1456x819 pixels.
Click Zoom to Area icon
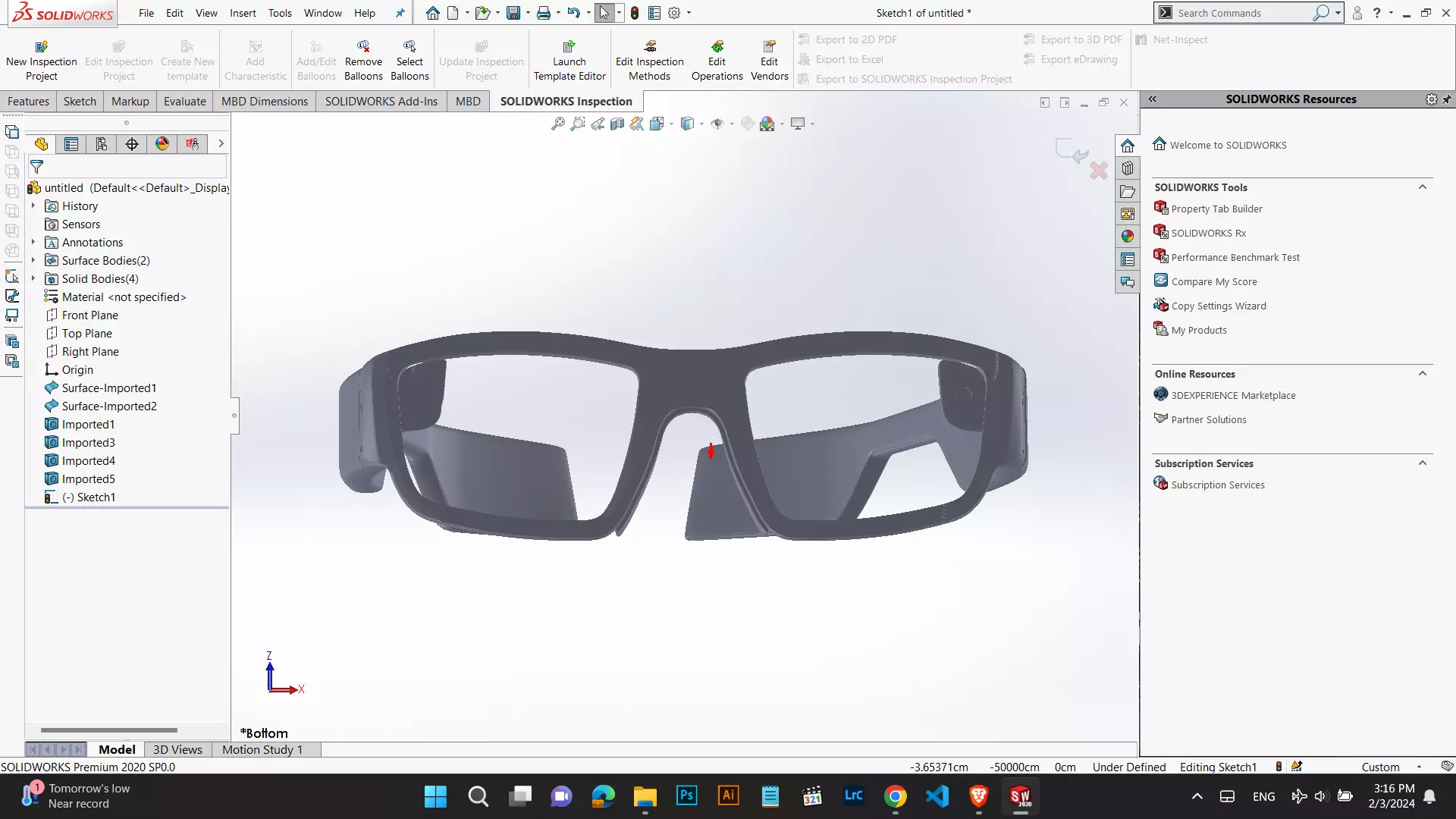click(578, 124)
